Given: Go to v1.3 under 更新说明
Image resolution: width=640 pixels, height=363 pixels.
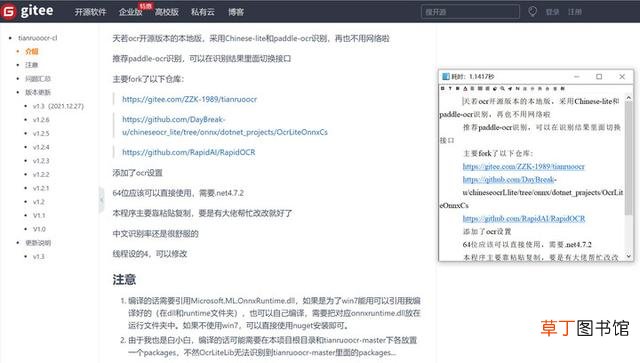Looking at the screenshot, I should pyautogui.click(x=39, y=256).
